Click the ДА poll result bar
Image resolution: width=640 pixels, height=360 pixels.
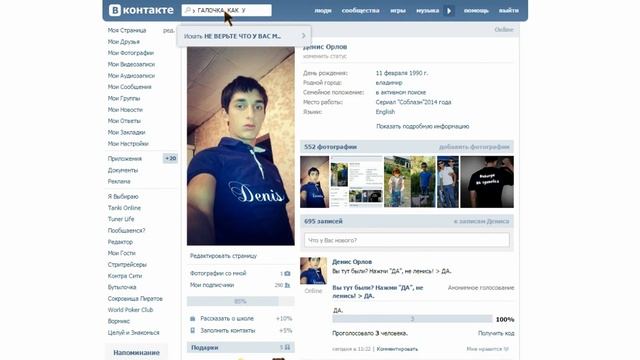click(x=412, y=319)
